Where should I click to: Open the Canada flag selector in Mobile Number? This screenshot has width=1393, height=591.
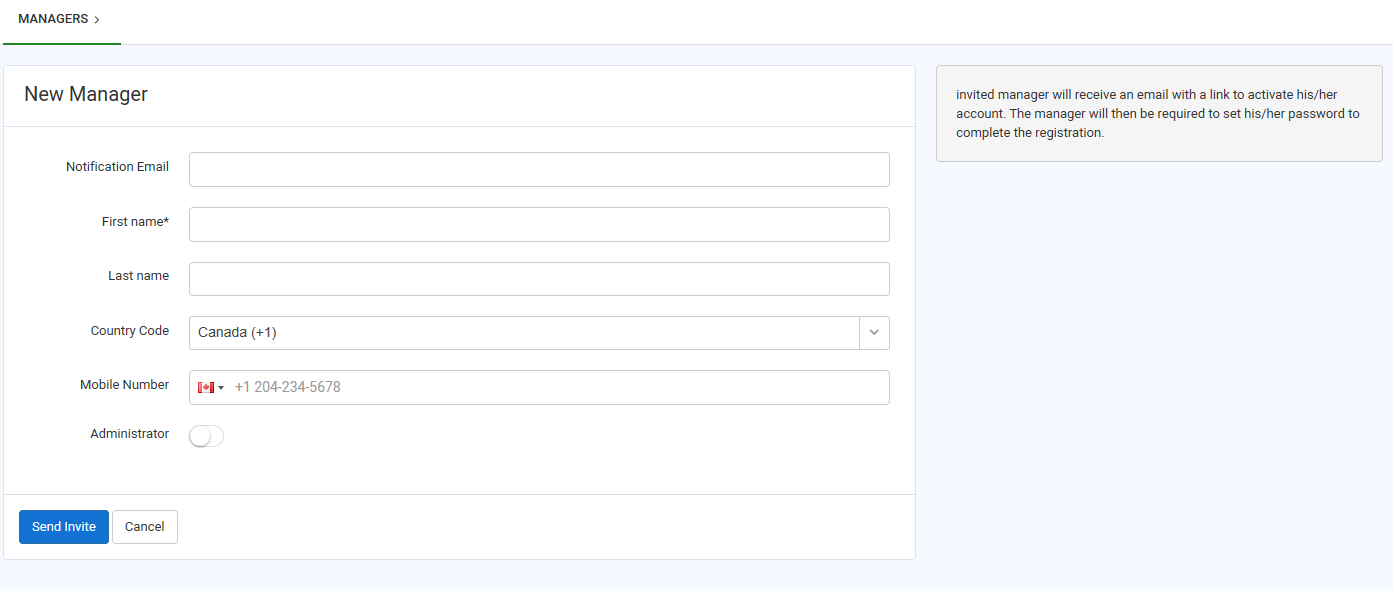(211, 388)
